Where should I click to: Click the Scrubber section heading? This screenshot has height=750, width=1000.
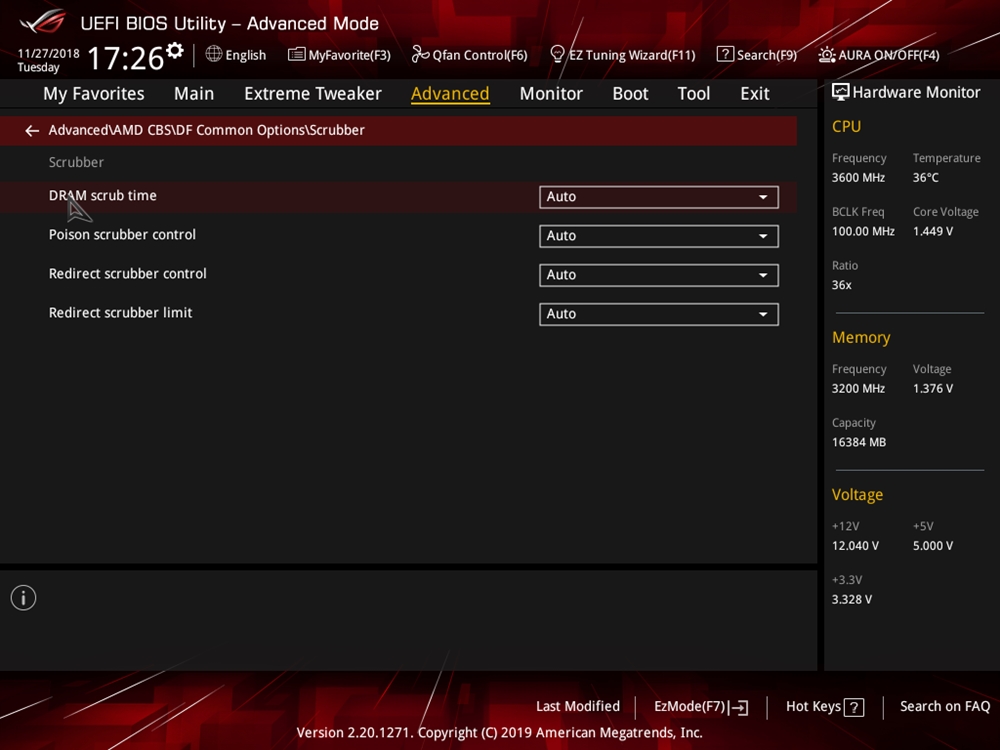[x=76, y=162]
